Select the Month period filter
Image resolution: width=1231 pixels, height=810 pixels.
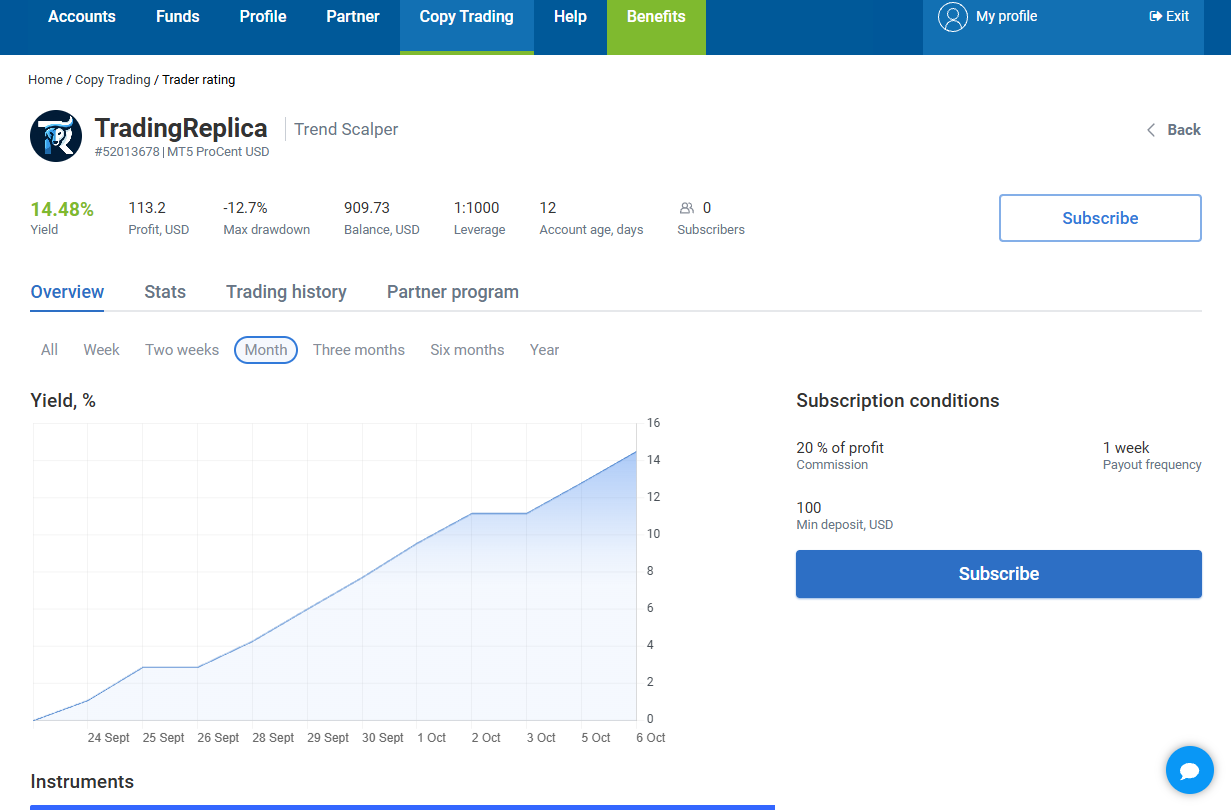tap(266, 350)
